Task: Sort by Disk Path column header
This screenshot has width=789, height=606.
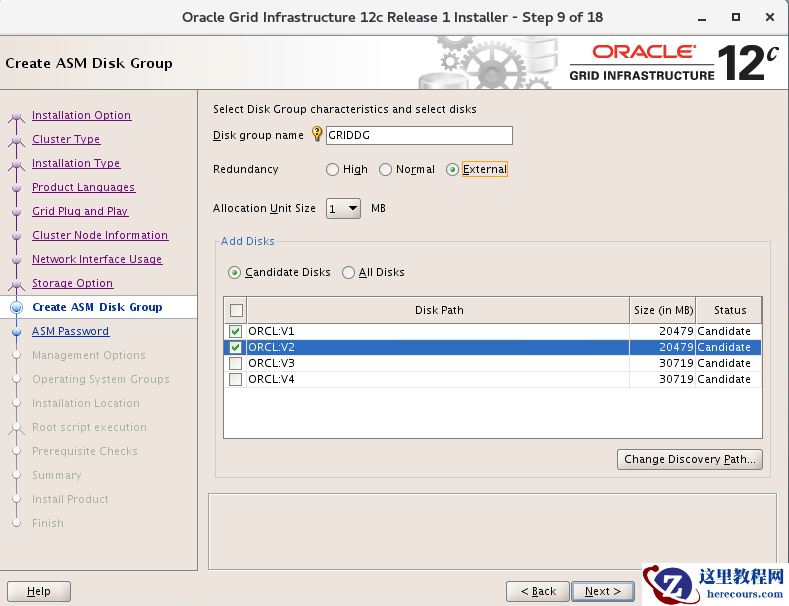Action: 438,311
